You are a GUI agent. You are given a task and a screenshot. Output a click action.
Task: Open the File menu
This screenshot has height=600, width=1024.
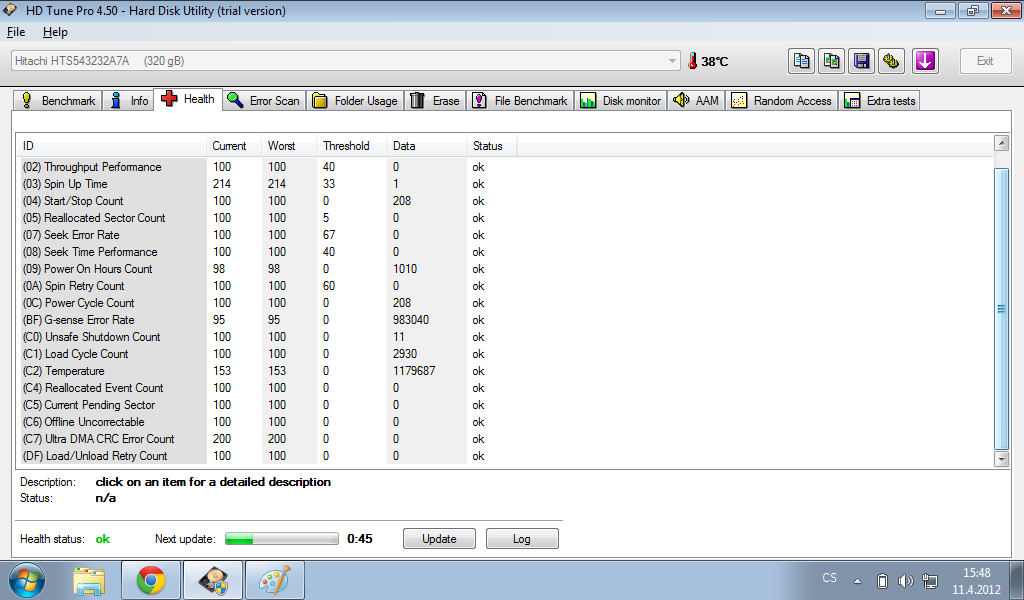(16, 32)
